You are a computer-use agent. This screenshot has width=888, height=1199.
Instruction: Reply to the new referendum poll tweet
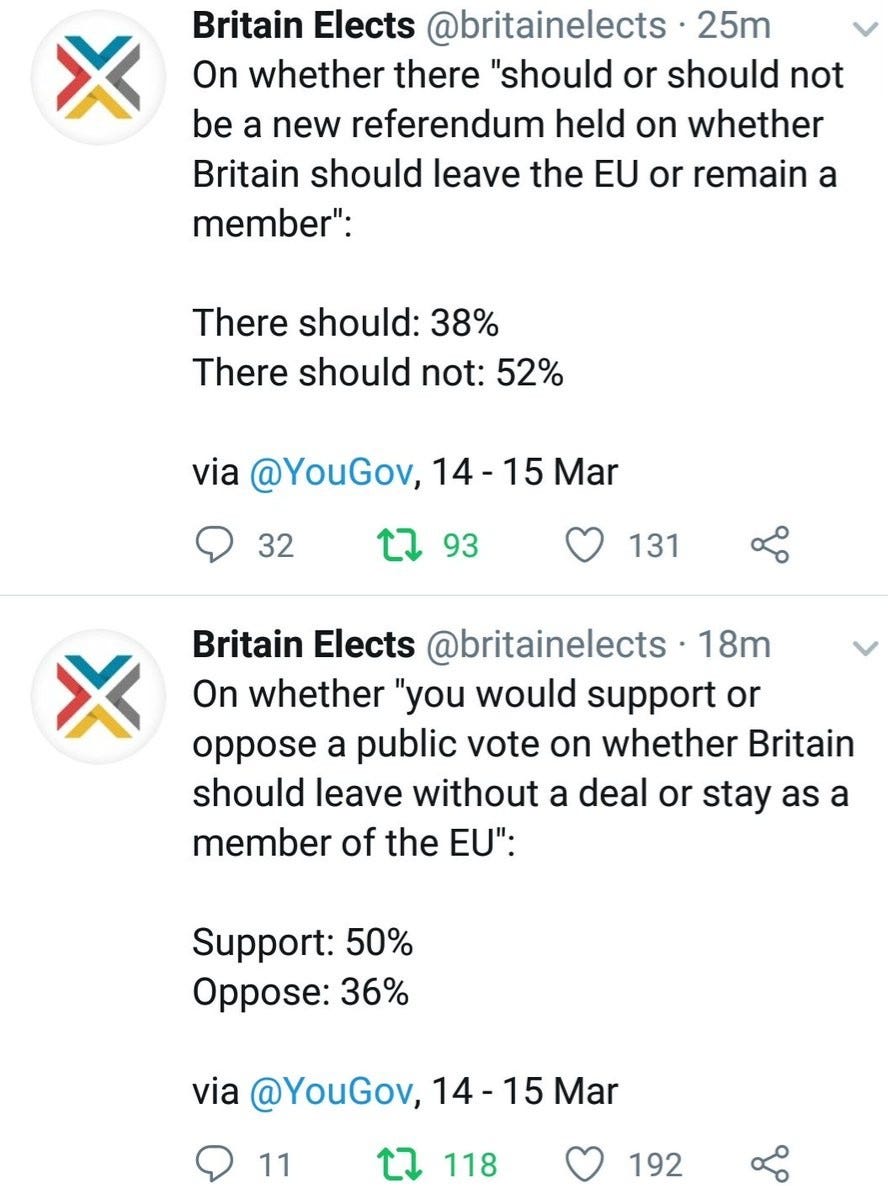click(213, 545)
